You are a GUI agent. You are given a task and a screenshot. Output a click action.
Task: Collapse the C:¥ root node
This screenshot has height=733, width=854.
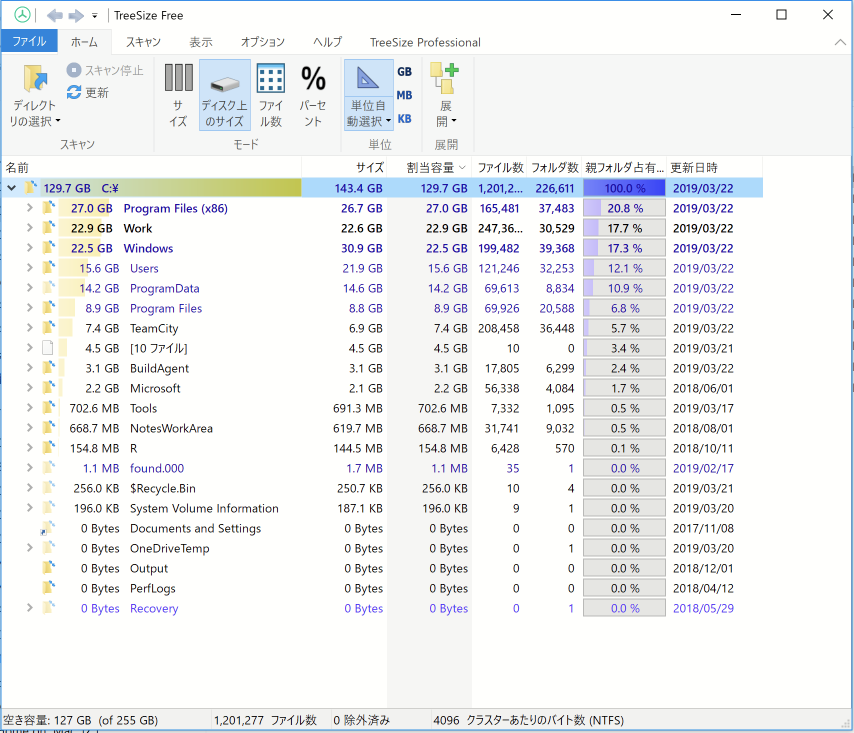point(11,188)
